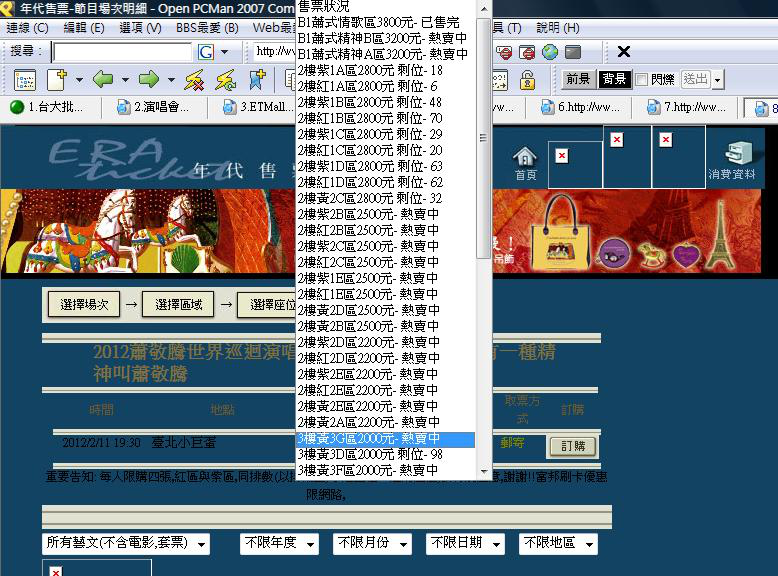Viewport: 778px width, 576px height.
Task: Select 2樓黃2C區2800元 剩位- 32
Action: tap(386, 198)
